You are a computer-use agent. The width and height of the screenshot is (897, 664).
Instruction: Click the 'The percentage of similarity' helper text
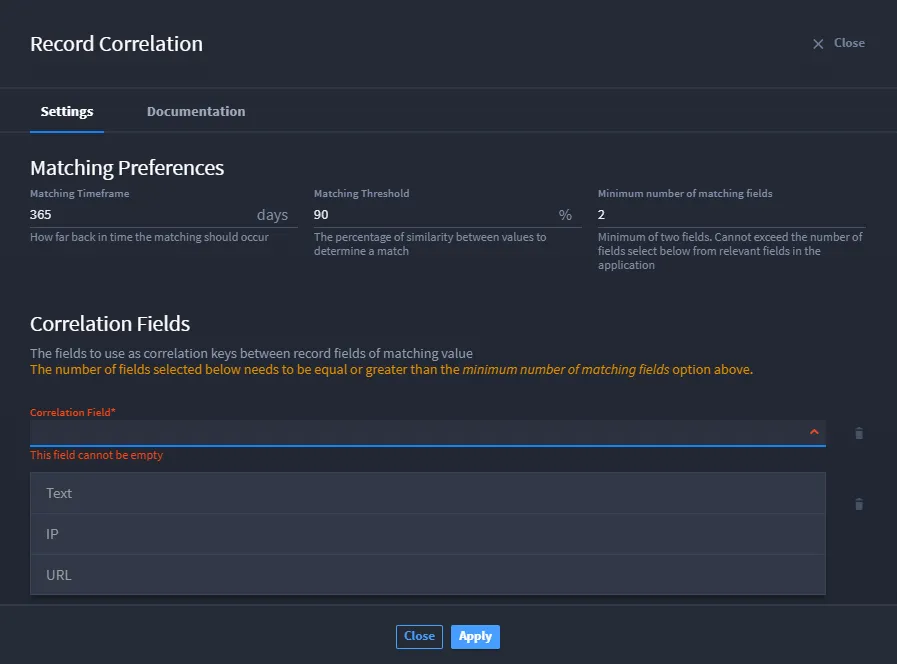point(430,244)
